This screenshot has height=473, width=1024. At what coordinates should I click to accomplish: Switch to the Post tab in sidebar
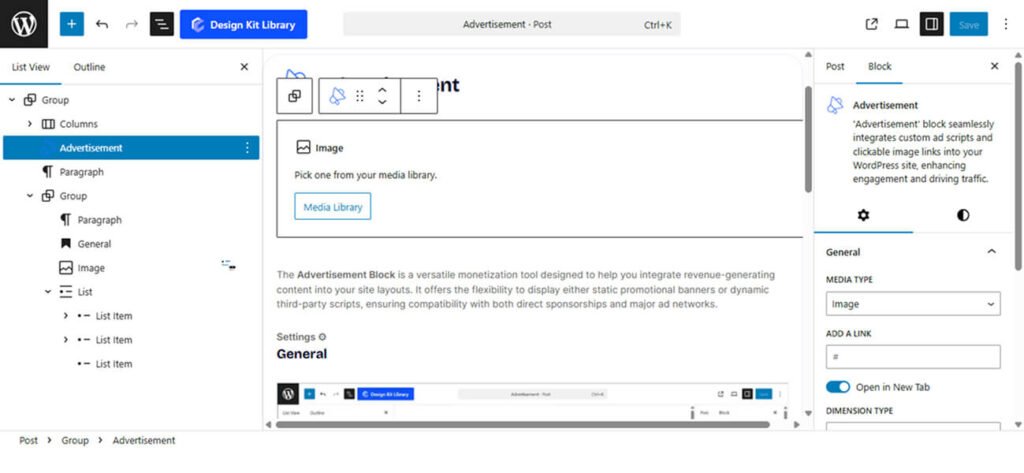coord(835,66)
